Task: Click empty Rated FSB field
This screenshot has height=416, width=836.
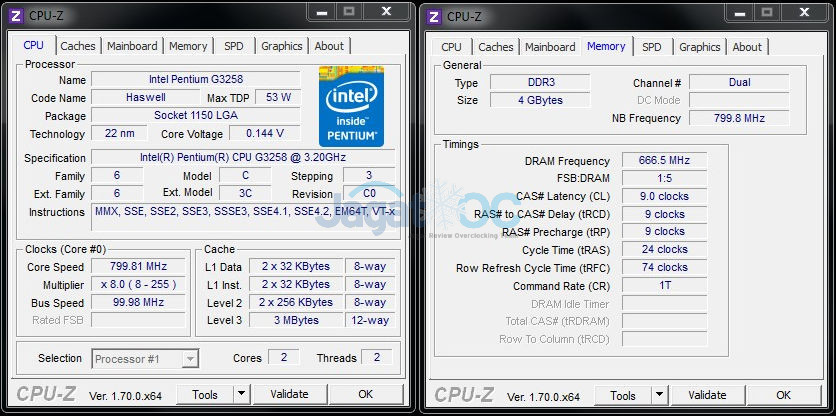Action: [139, 320]
